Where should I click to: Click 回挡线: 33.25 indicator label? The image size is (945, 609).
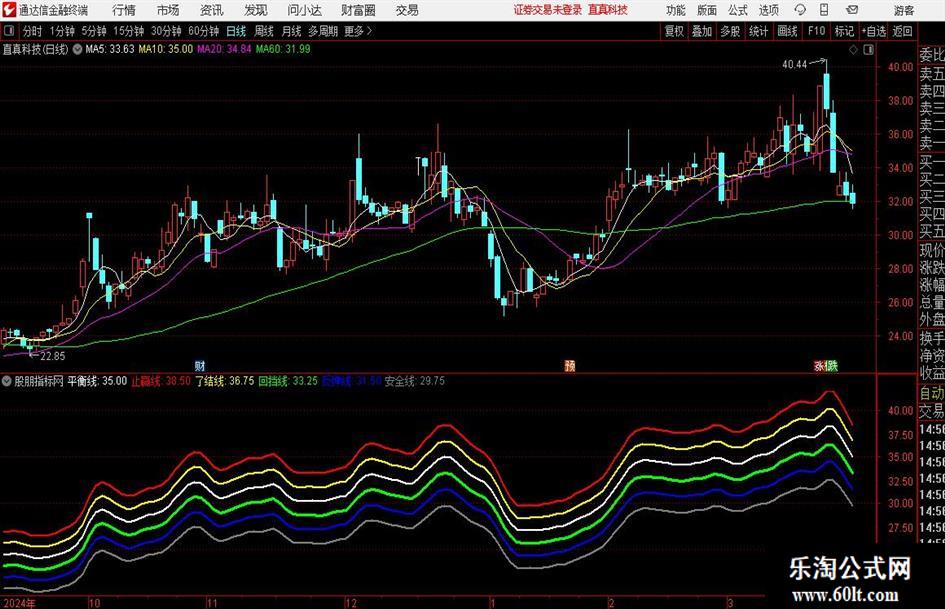(x=288, y=381)
